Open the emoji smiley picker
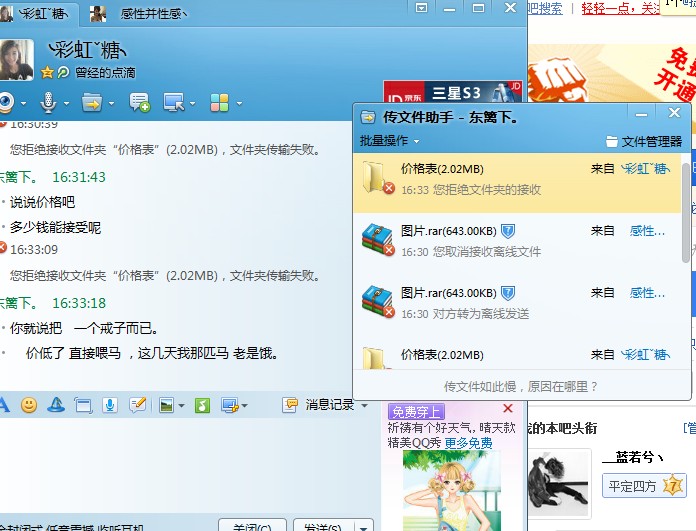The width and height of the screenshot is (696, 531). point(29,405)
